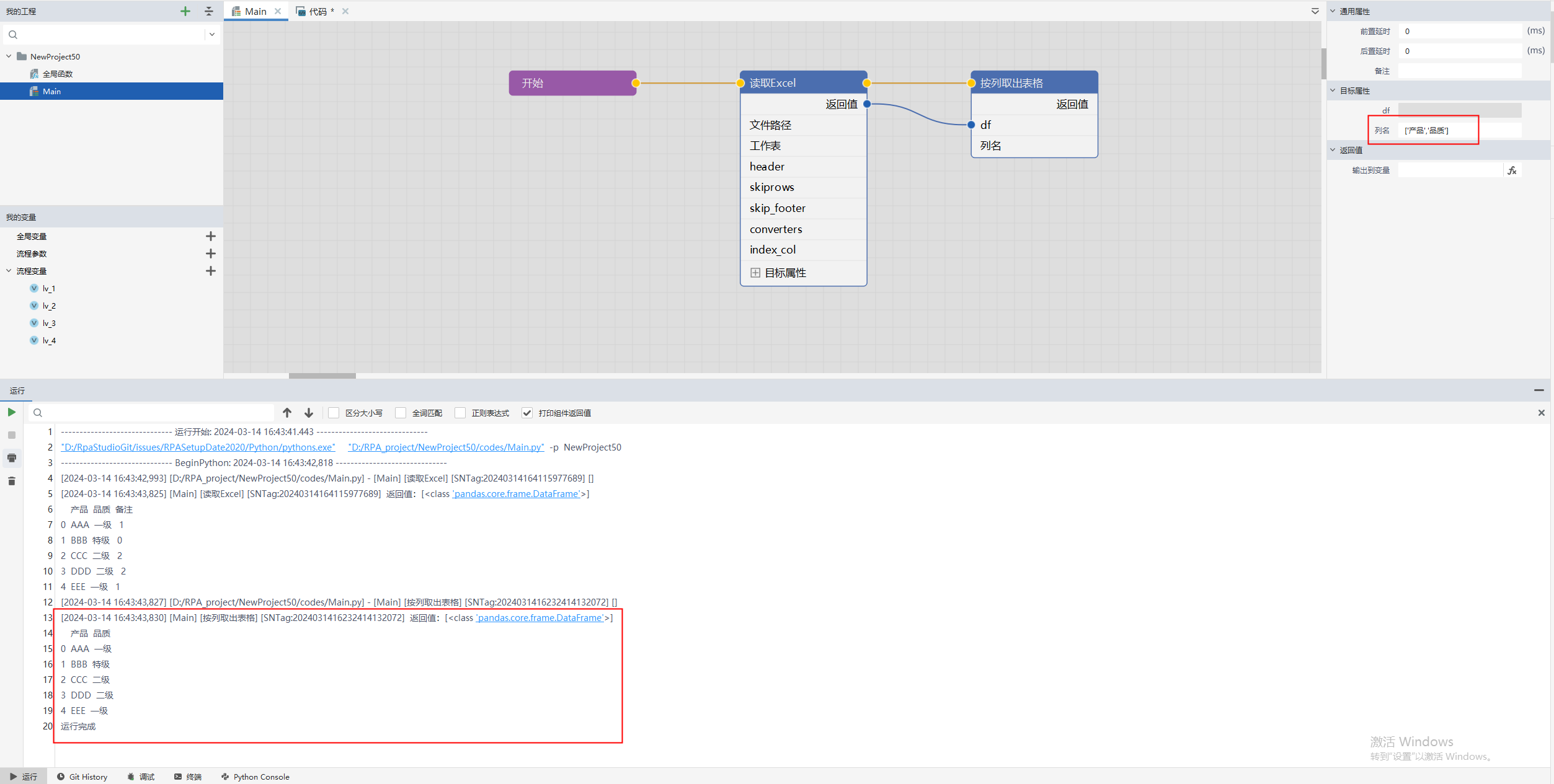Click the 开始 node output connector

pyautogui.click(x=636, y=83)
